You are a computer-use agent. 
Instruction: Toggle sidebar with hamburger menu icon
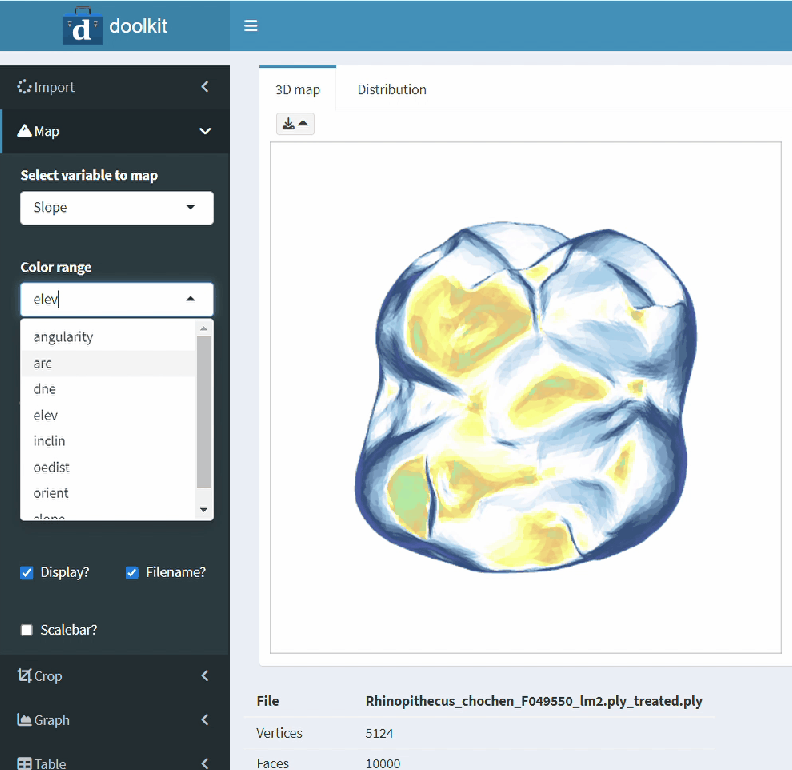tap(251, 26)
